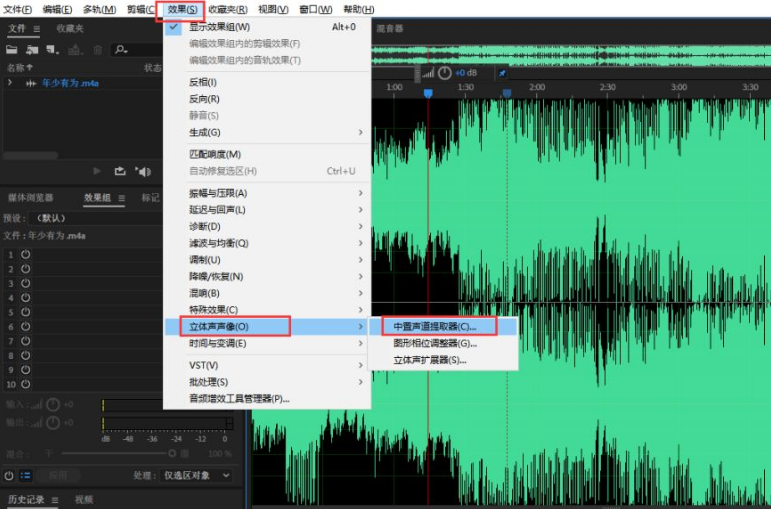Toggle power for effect slot 10
771x509 pixels.
pos(26,384)
